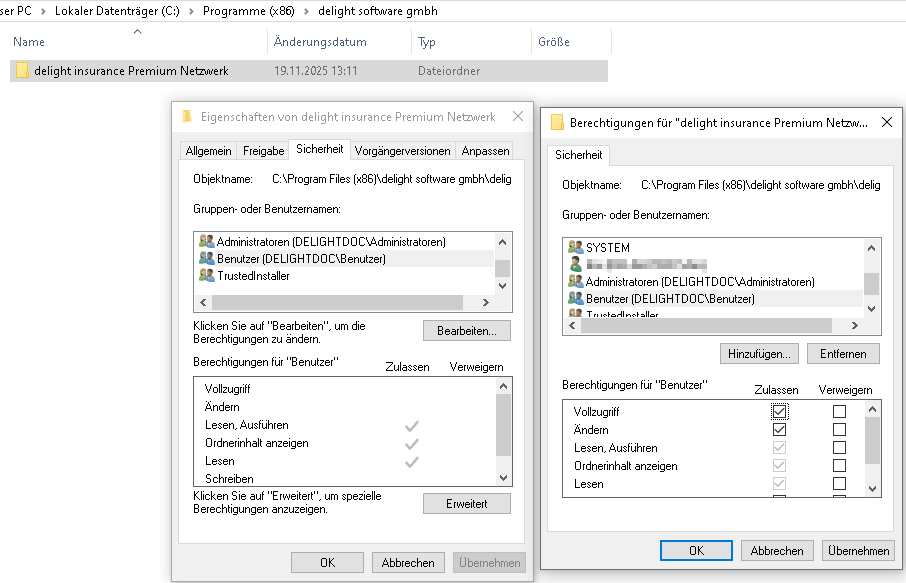Toggle Vollzugriff Zulassen checkbox
The image size is (906, 583).
(779, 411)
